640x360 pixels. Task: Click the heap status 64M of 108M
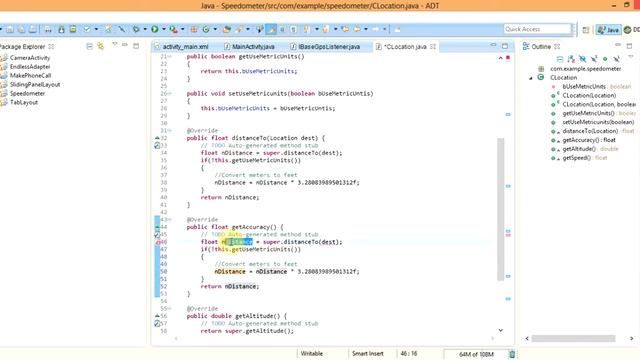[x=476, y=354]
